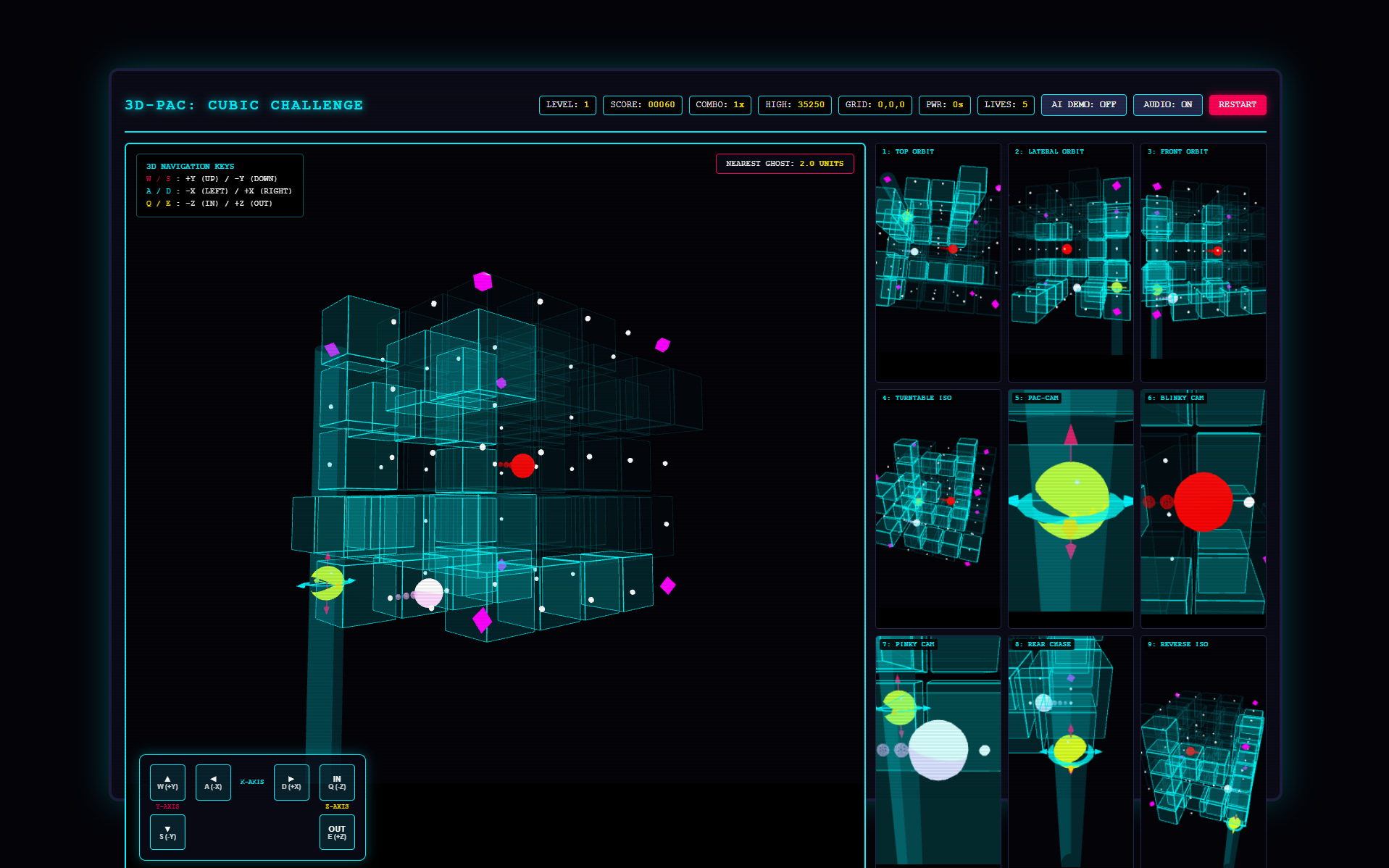Select the 1: TOP ORBIT camera view

[938, 262]
